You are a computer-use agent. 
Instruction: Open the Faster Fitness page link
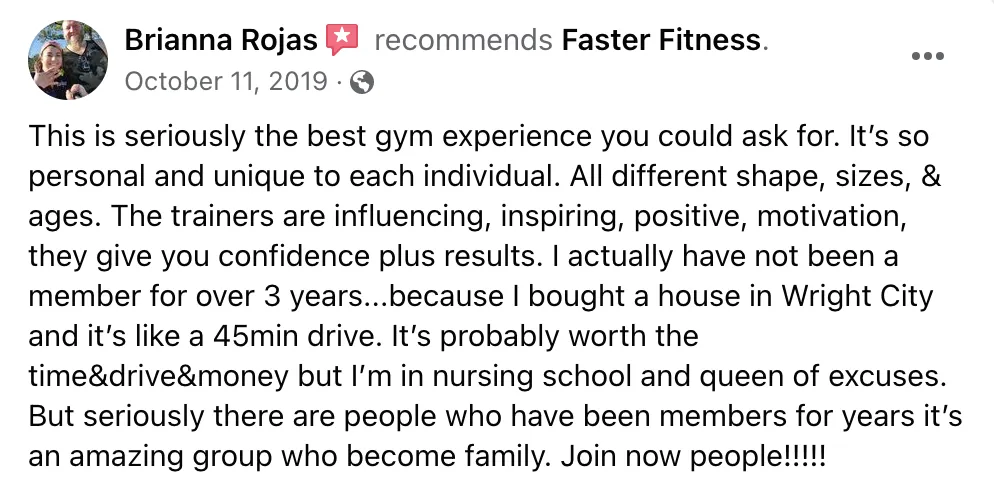tap(661, 41)
